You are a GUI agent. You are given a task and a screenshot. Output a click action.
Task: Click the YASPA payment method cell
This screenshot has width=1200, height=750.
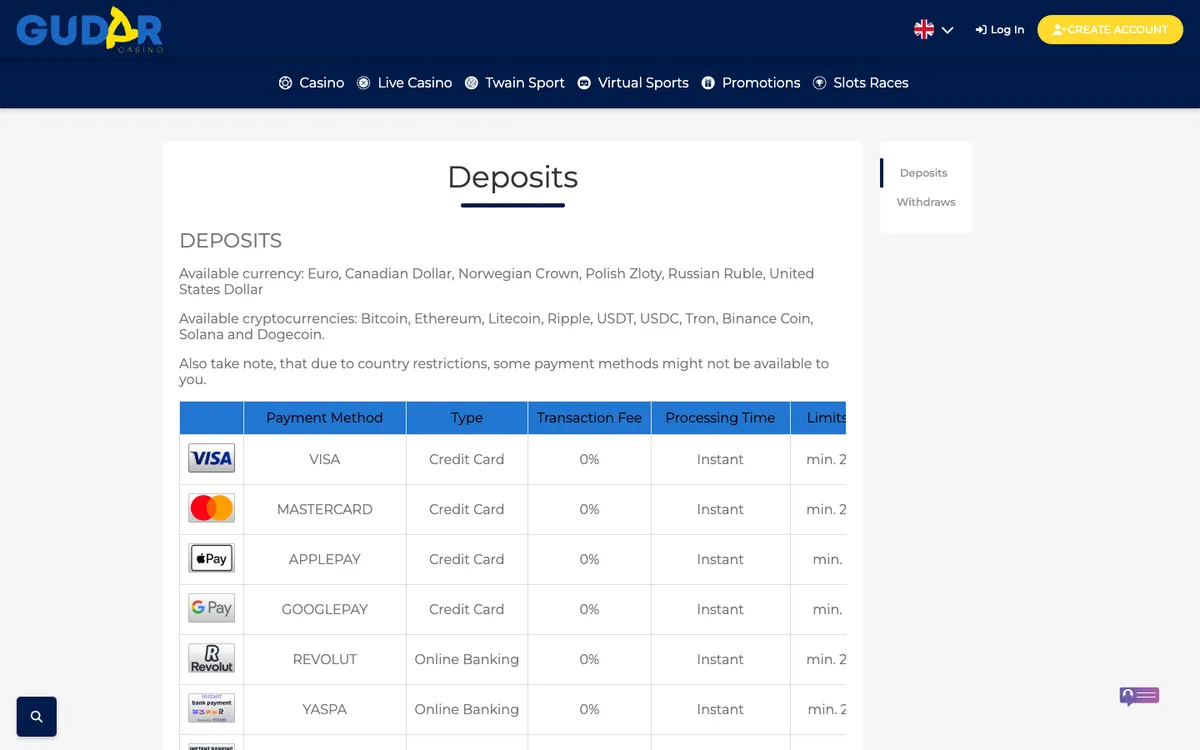pyautogui.click(x=325, y=709)
